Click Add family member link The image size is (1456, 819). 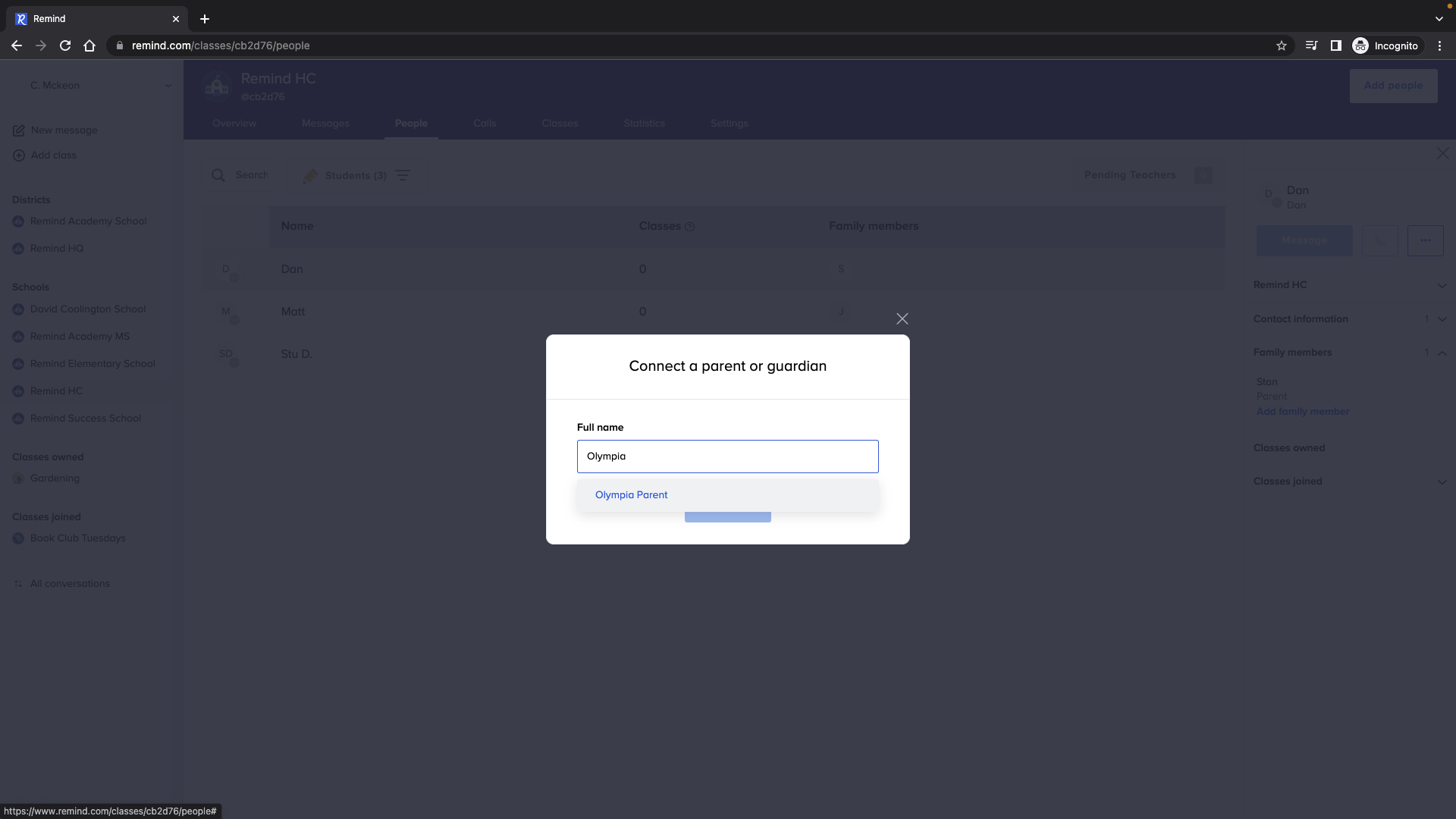click(x=1302, y=411)
